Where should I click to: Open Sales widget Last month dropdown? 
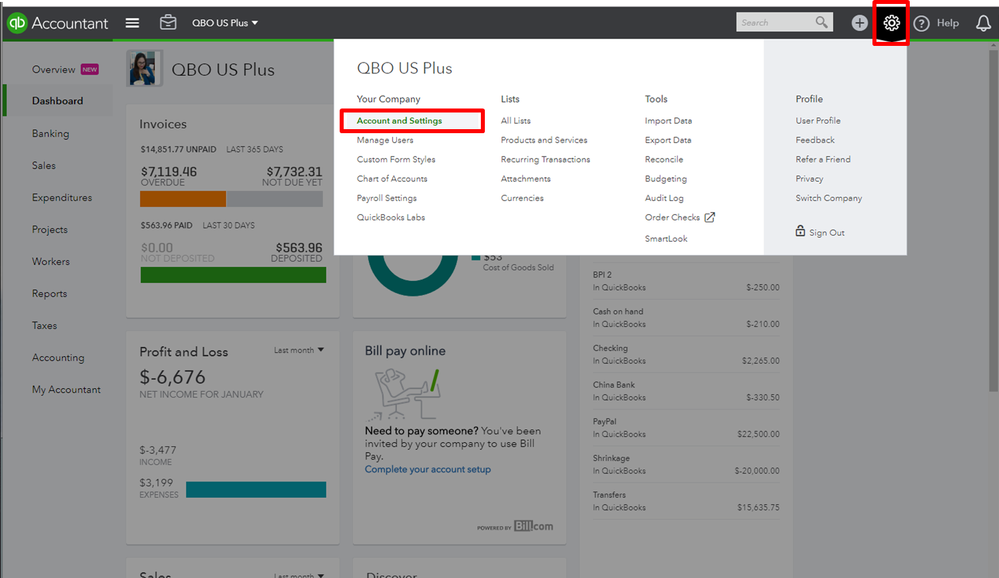(x=299, y=575)
